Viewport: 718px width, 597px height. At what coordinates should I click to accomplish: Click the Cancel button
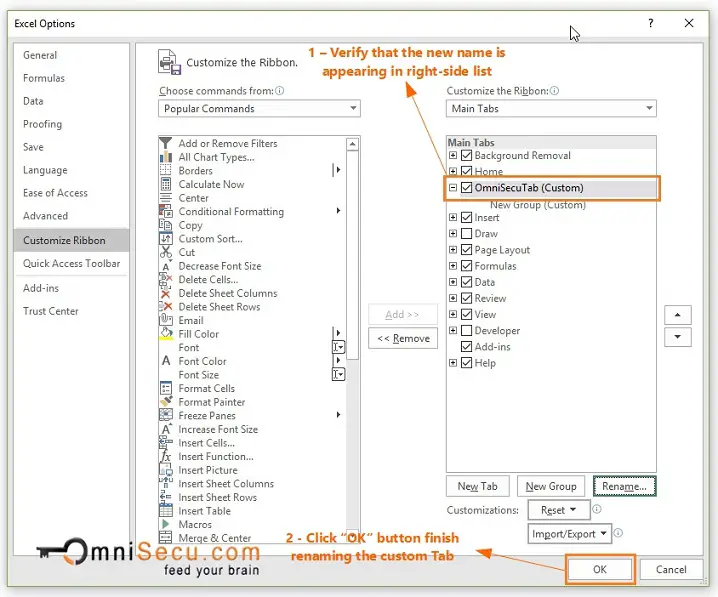(671, 569)
